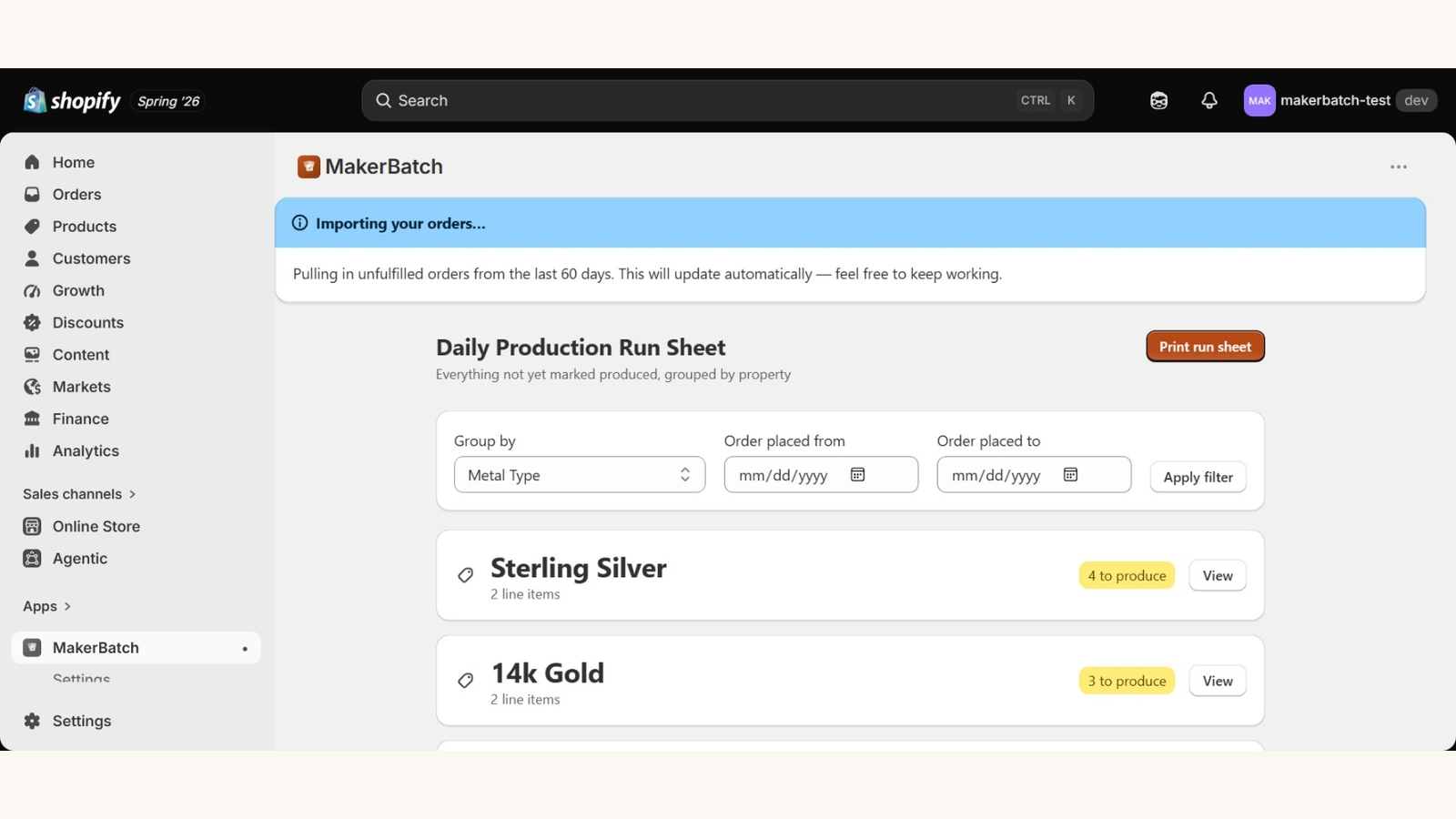
Task: Open Orders in the sidebar
Action: click(136, 194)
